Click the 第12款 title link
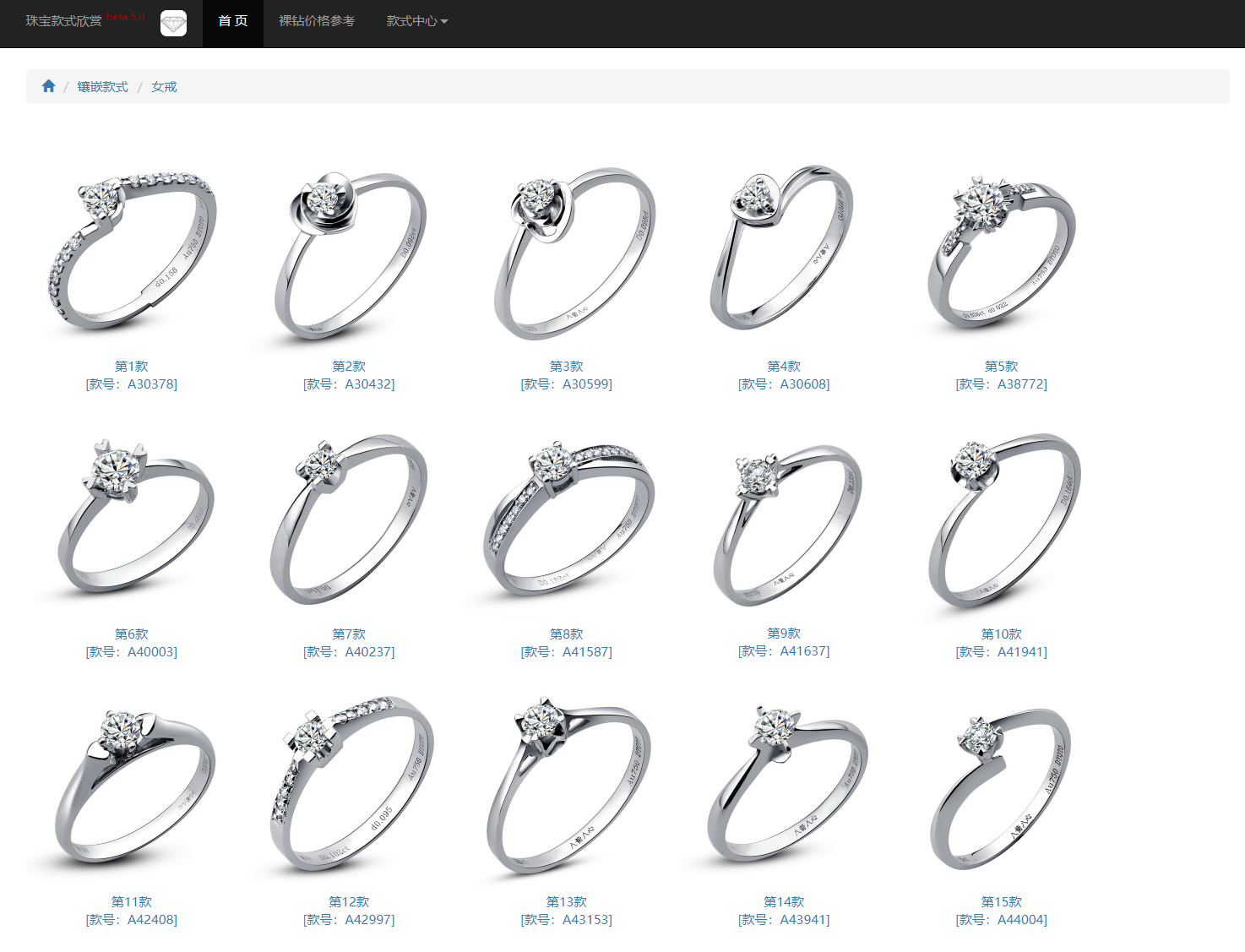This screenshot has width=1245, height=952. (349, 901)
